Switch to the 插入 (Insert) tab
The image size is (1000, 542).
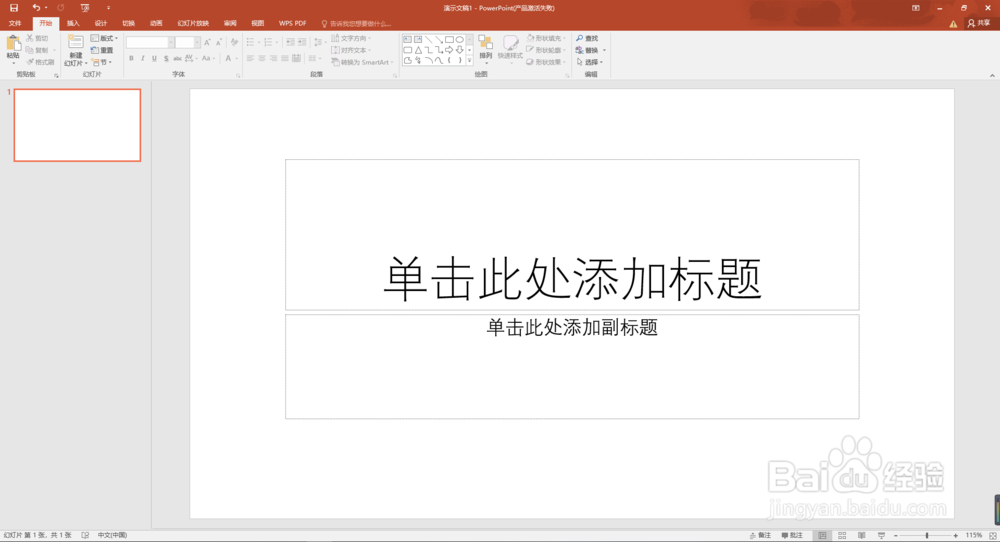point(73,24)
